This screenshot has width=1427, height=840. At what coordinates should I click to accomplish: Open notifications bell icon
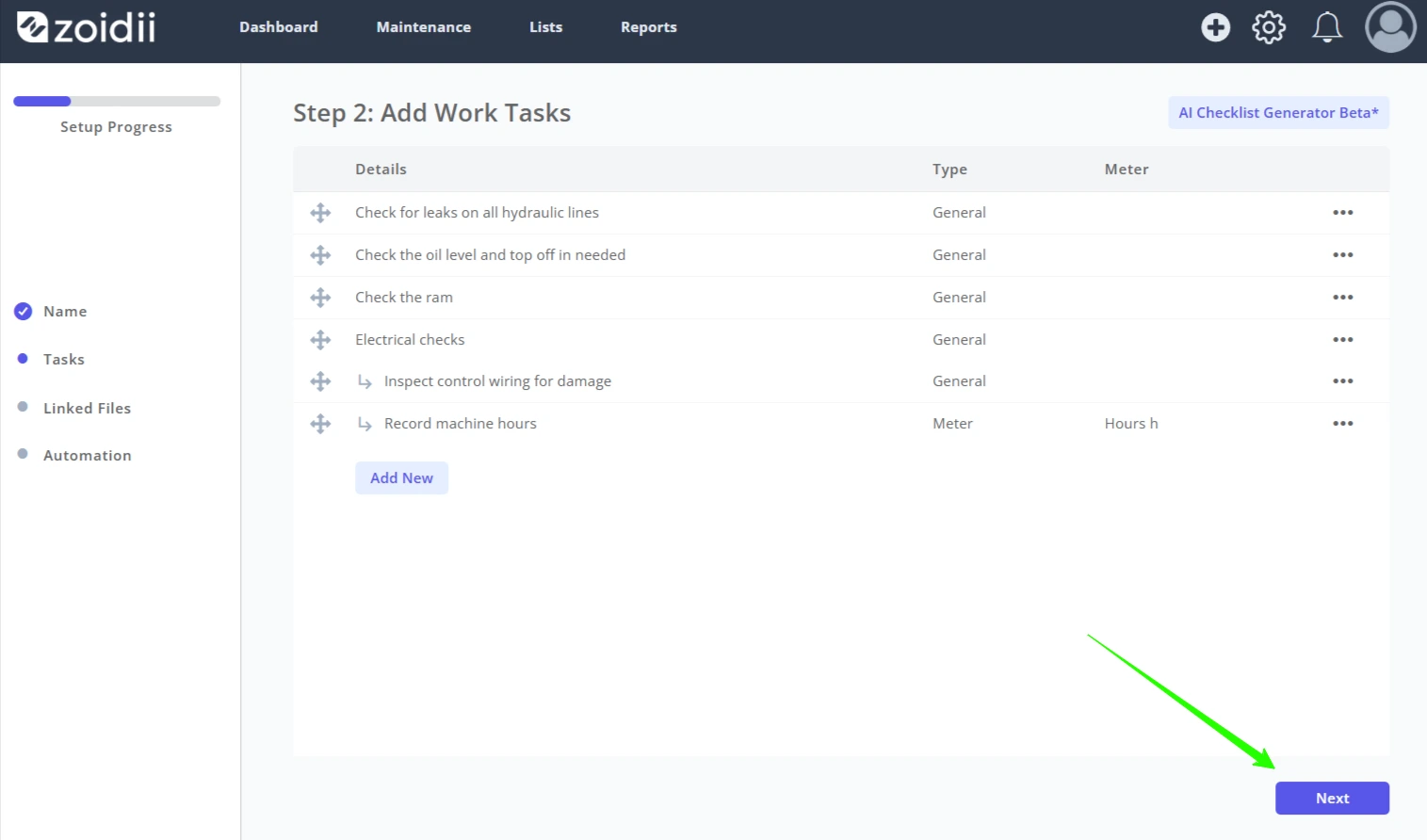(x=1327, y=27)
